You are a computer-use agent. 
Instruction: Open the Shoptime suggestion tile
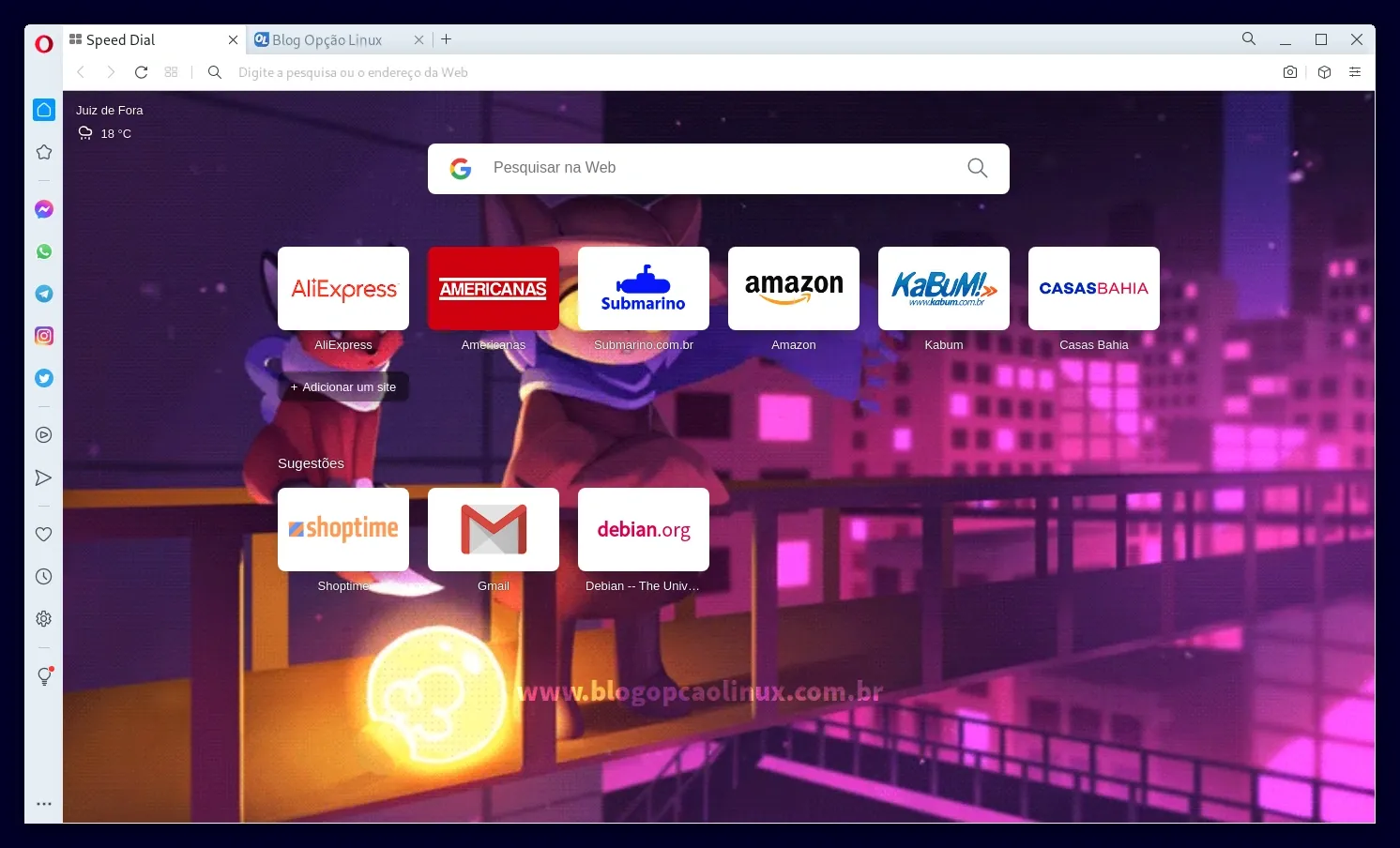coord(343,530)
